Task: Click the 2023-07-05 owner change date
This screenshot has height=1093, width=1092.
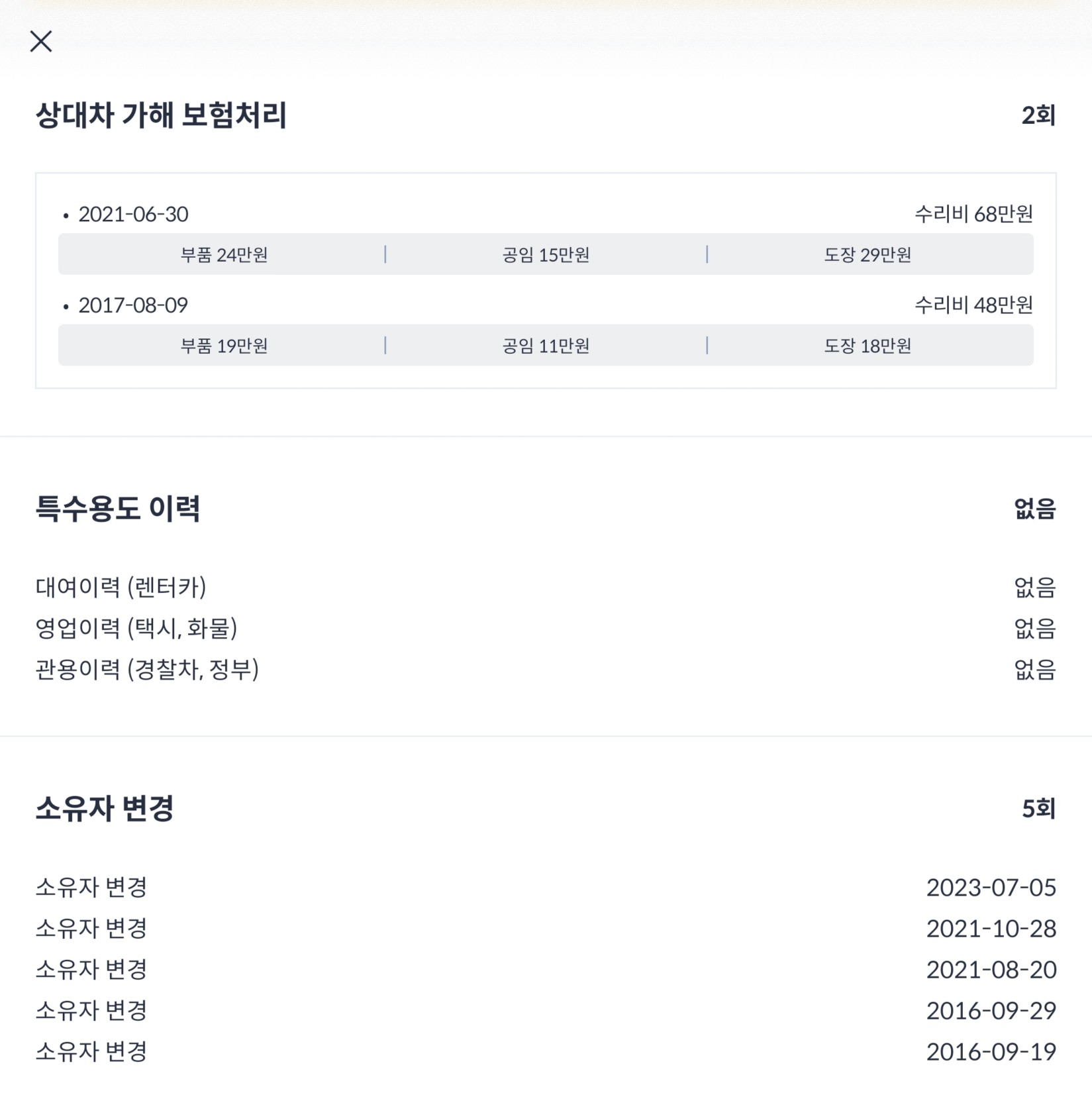Action: pos(991,888)
